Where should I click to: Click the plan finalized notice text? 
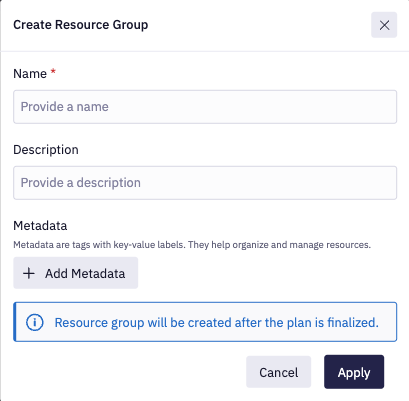coord(217,323)
